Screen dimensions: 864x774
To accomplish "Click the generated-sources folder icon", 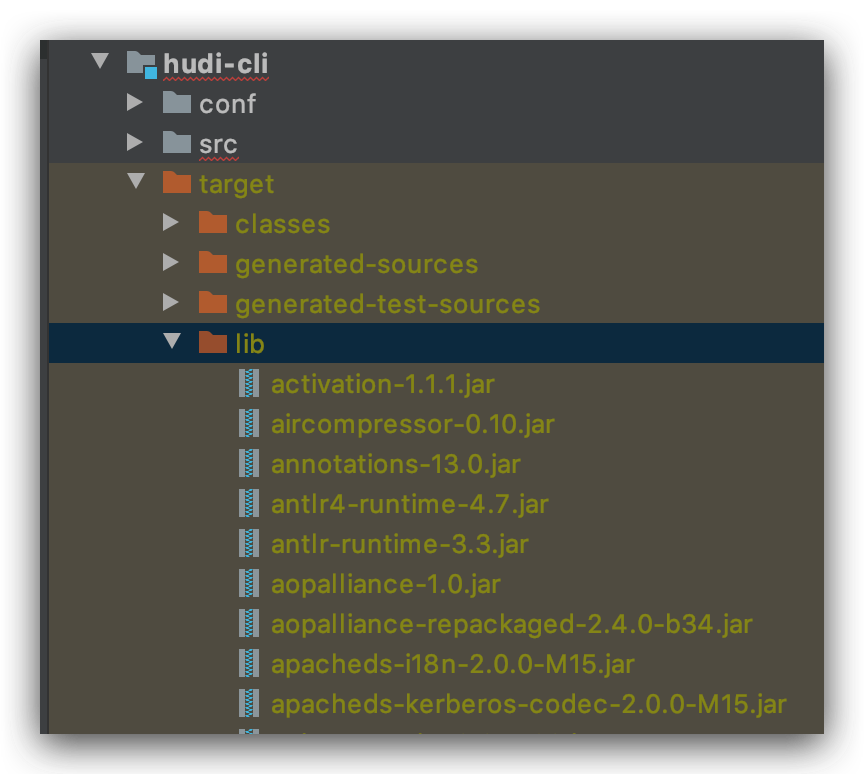I will (213, 263).
